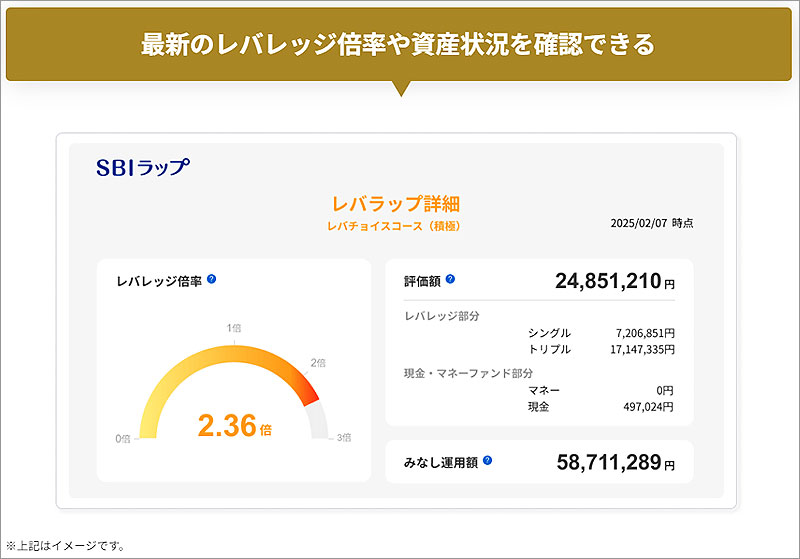
Task: Click the 現金 amount 497,024円
Action: coord(645,407)
